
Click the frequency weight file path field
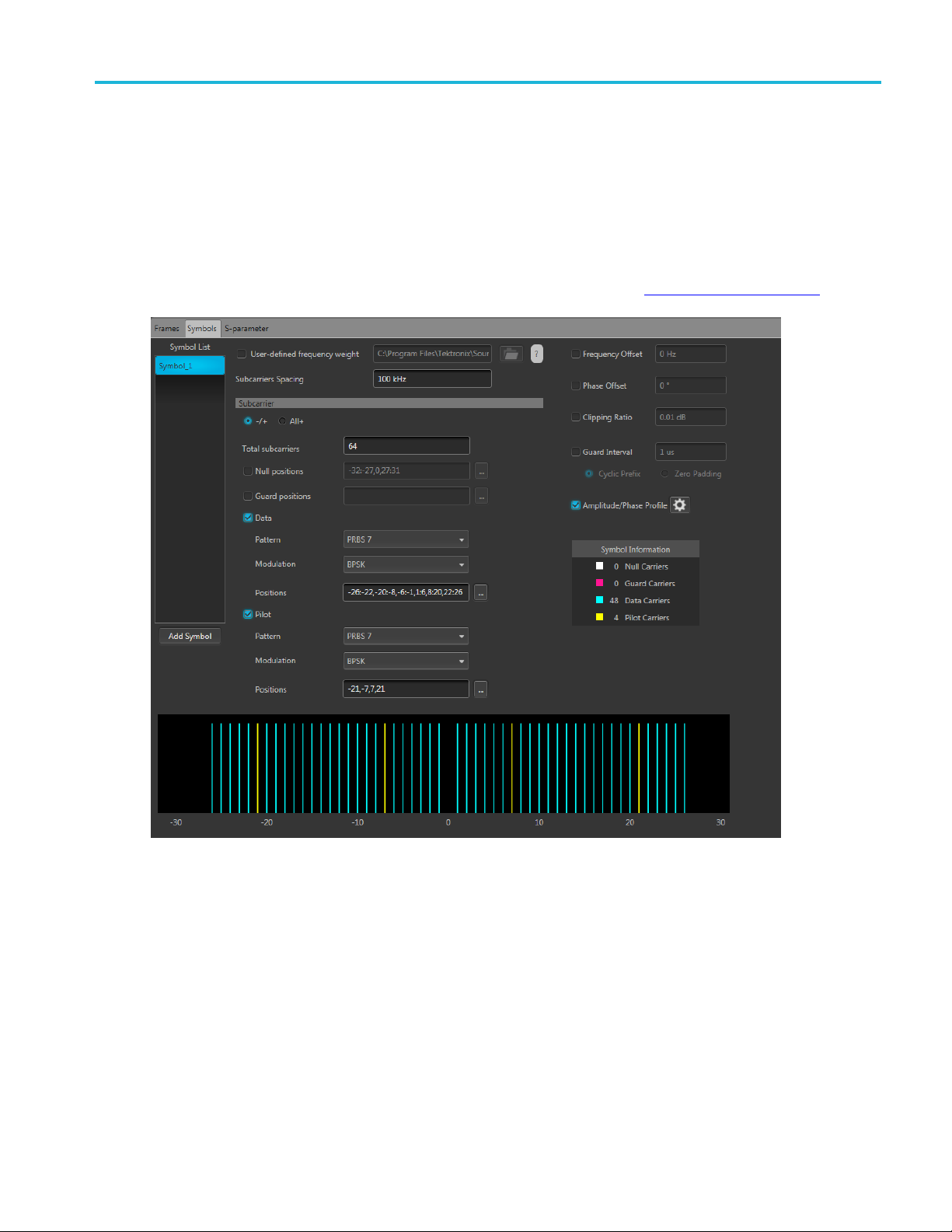click(432, 354)
